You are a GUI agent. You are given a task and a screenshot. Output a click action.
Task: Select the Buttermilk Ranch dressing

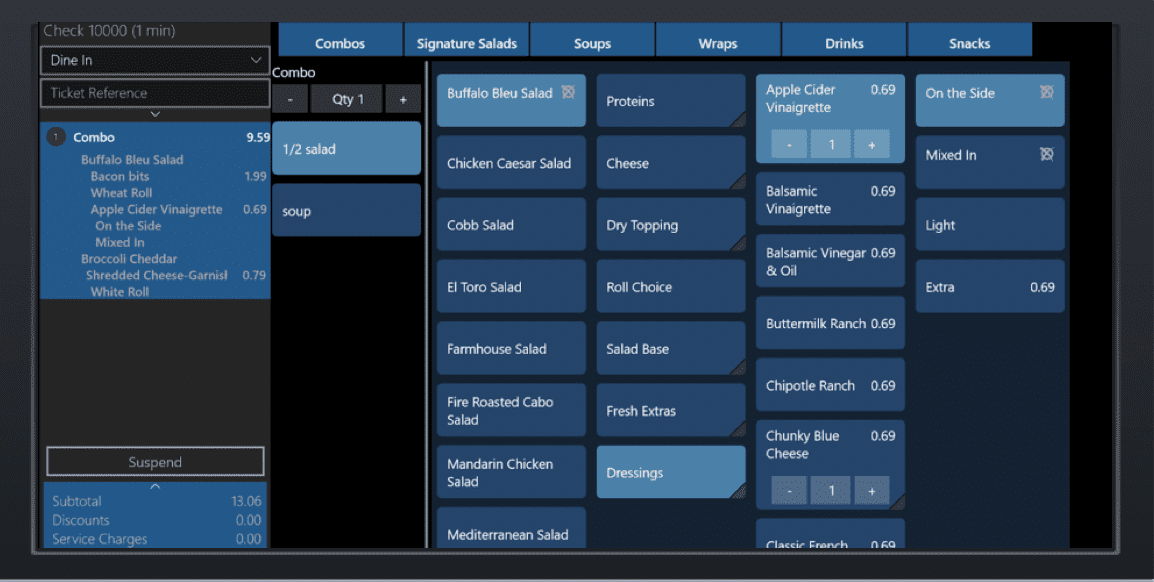coord(830,323)
